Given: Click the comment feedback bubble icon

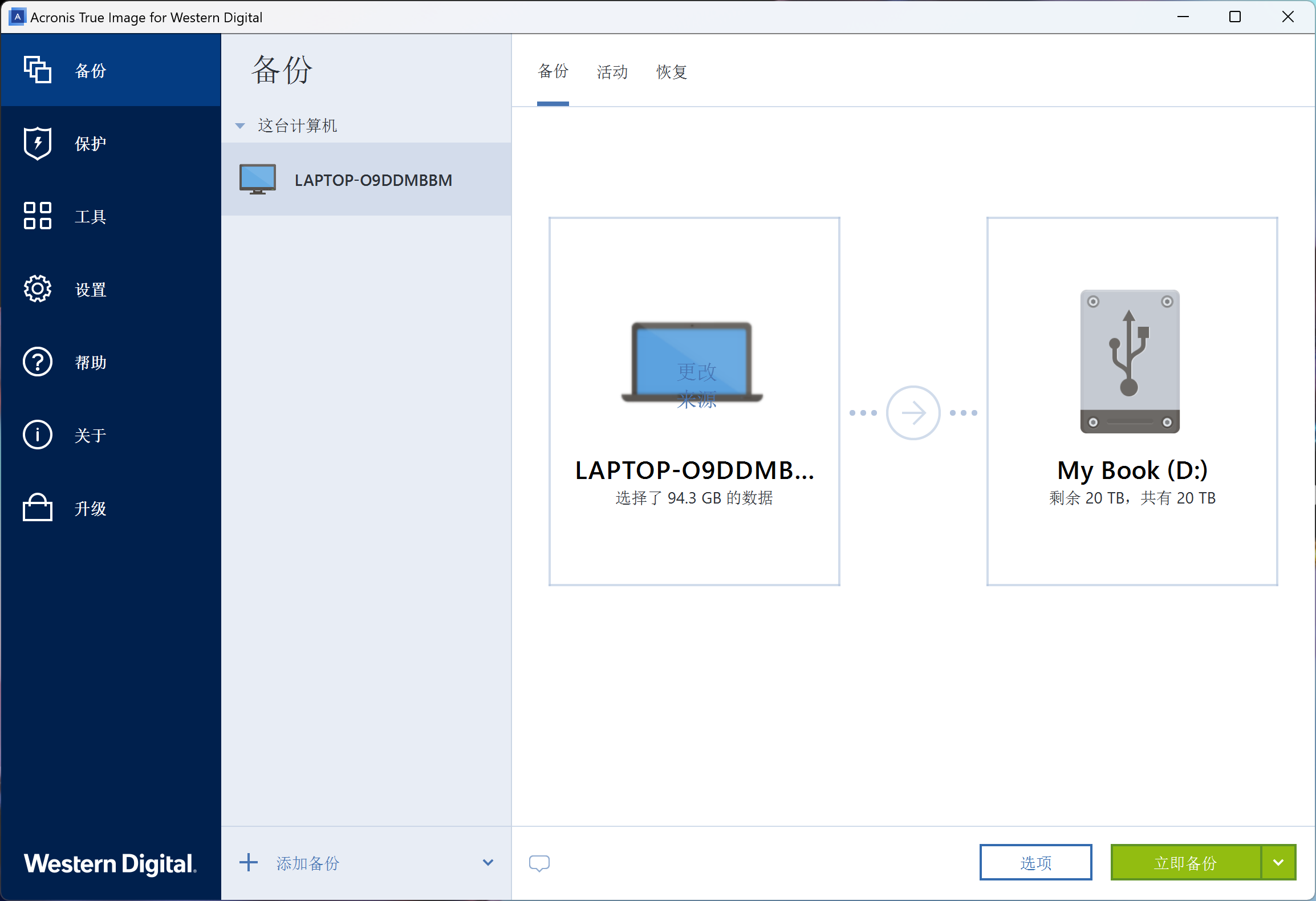Looking at the screenshot, I should pyautogui.click(x=539, y=863).
